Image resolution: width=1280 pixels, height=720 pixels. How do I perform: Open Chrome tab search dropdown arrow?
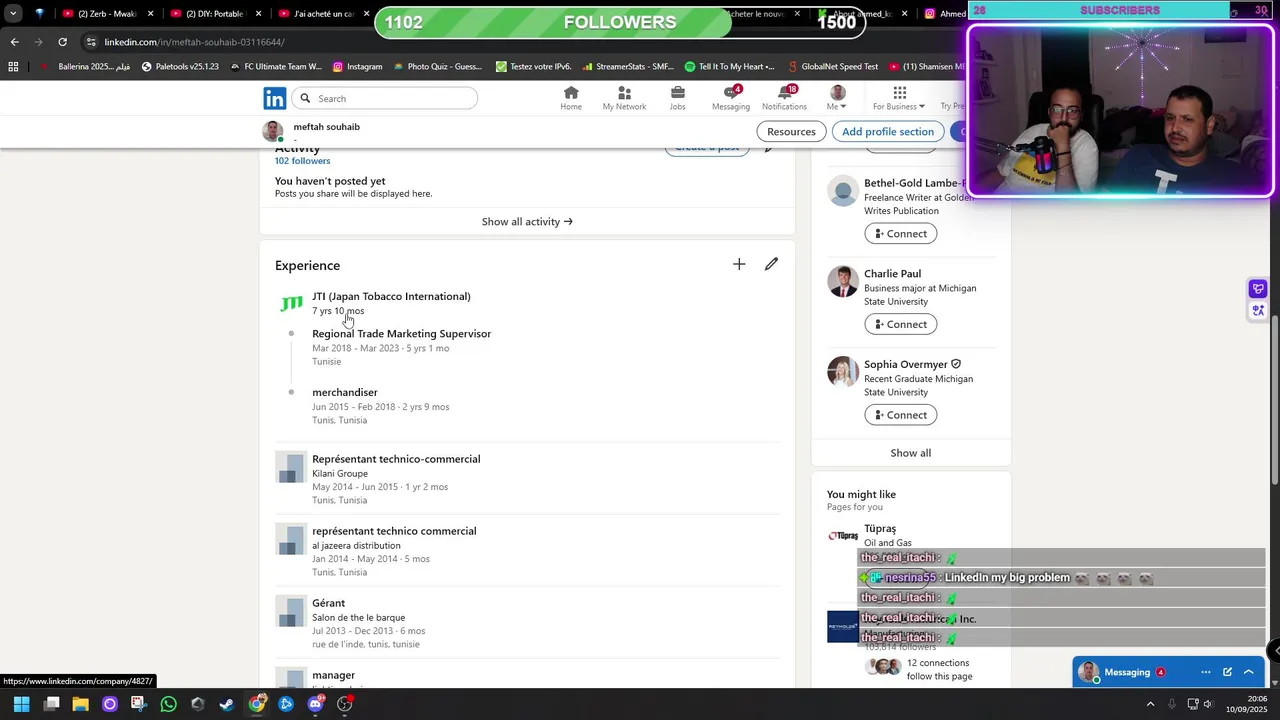pyautogui.click(x=13, y=13)
